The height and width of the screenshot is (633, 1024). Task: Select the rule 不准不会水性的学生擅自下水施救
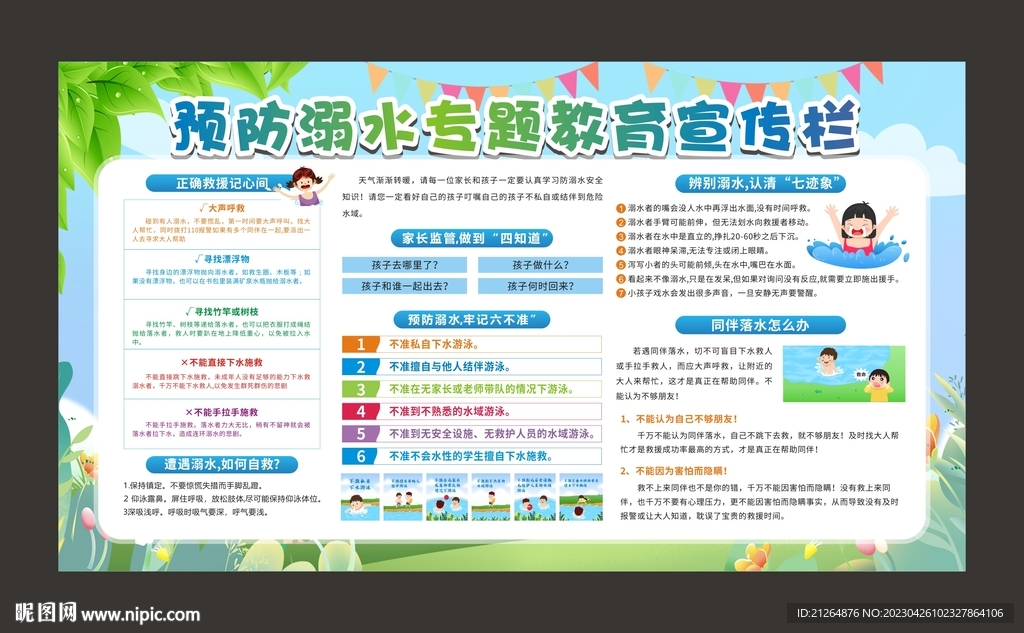(x=472, y=456)
